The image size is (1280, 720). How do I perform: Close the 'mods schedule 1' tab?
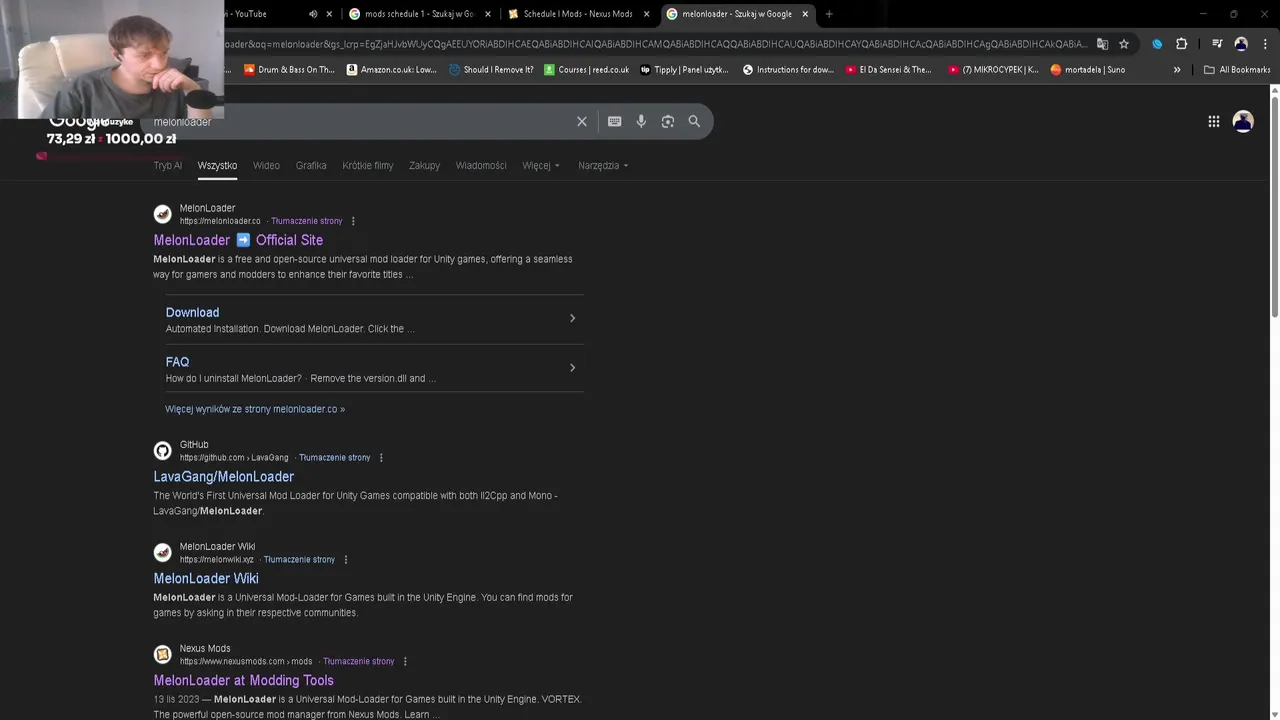(488, 14)
